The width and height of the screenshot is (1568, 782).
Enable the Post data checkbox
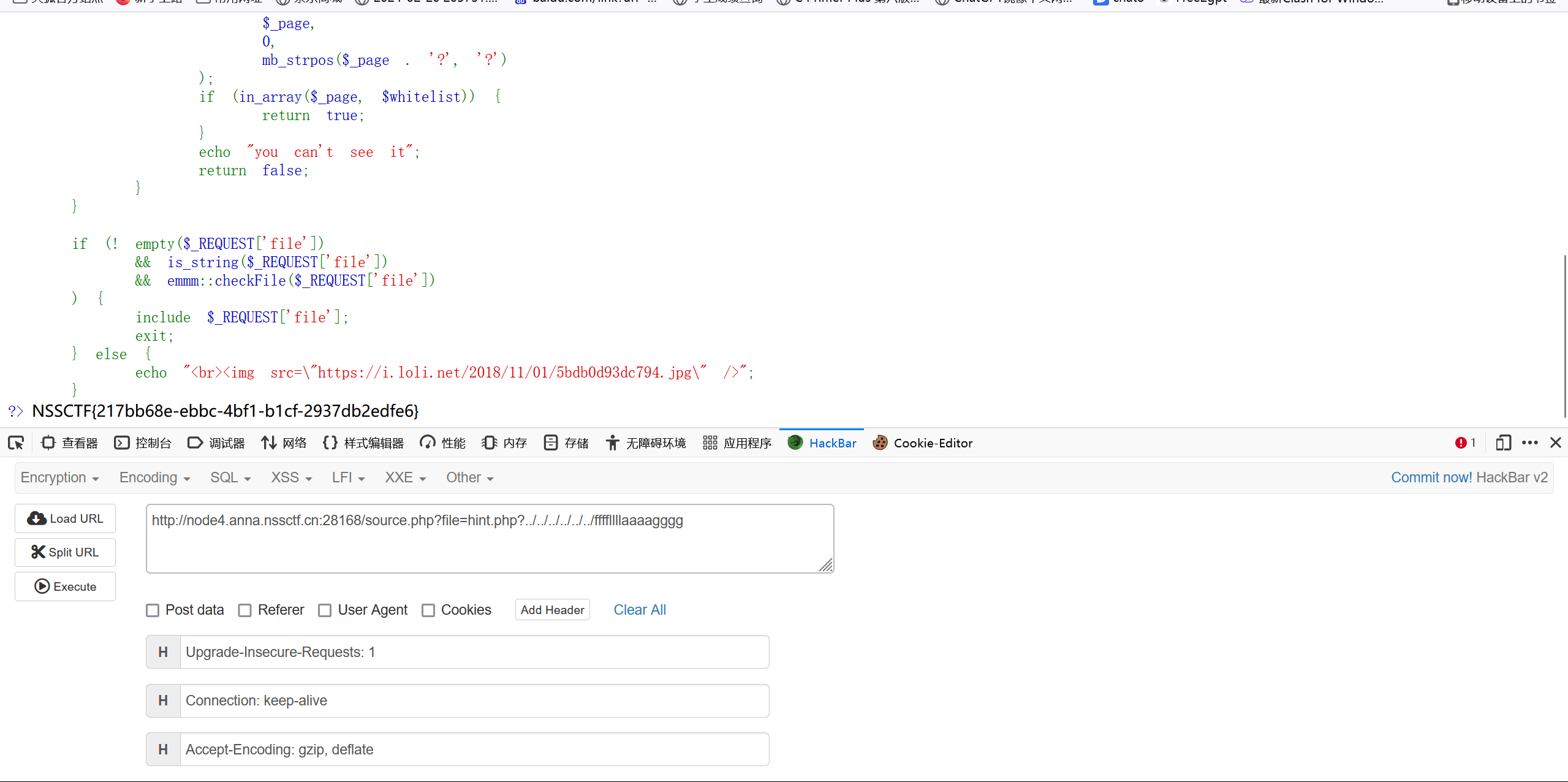click(153, 610)
